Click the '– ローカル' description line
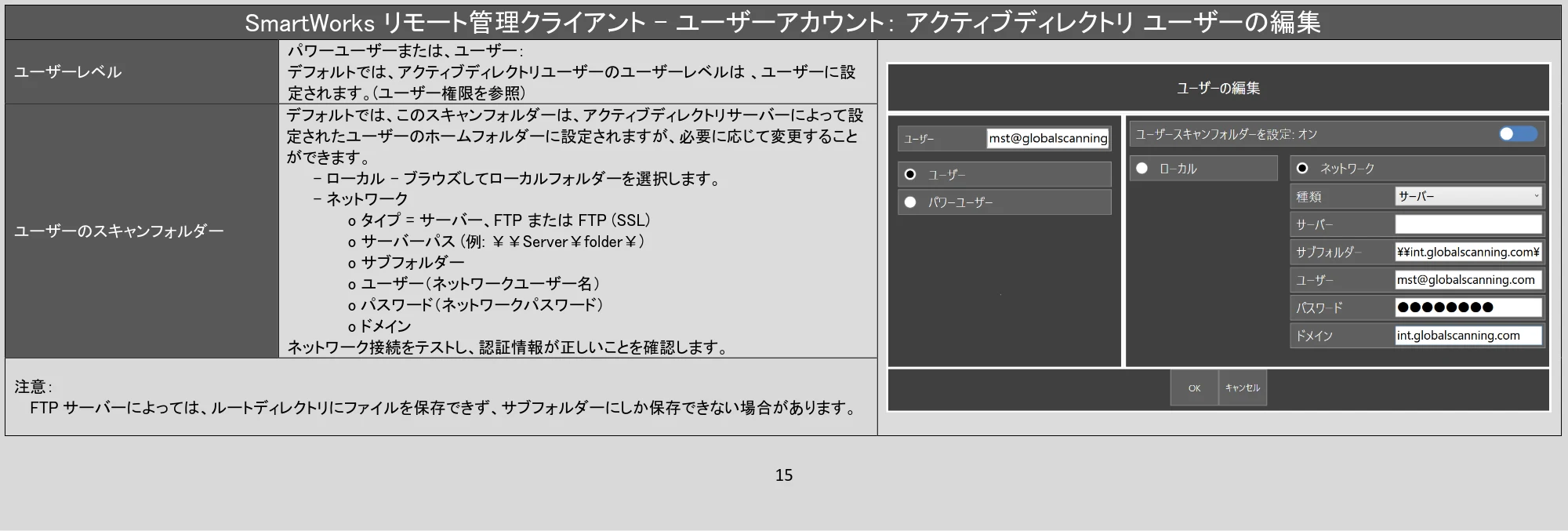The width and height of the screenshot is (1568, 531). 517,179
